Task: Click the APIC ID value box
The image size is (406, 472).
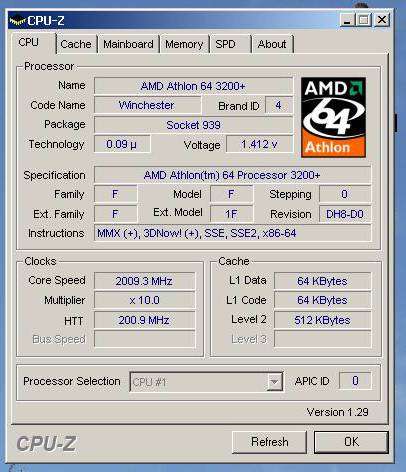Action: point(355,381)
